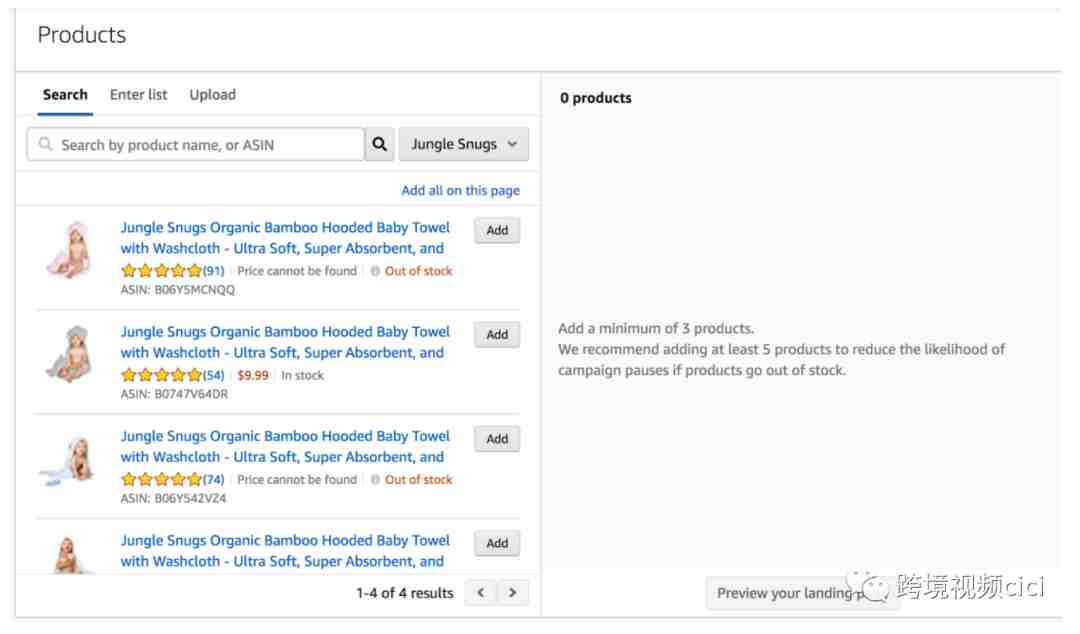This screenshot has width=1080, height=634.
Task: Go to previous results page arrow
Action: tap(481, 593)
